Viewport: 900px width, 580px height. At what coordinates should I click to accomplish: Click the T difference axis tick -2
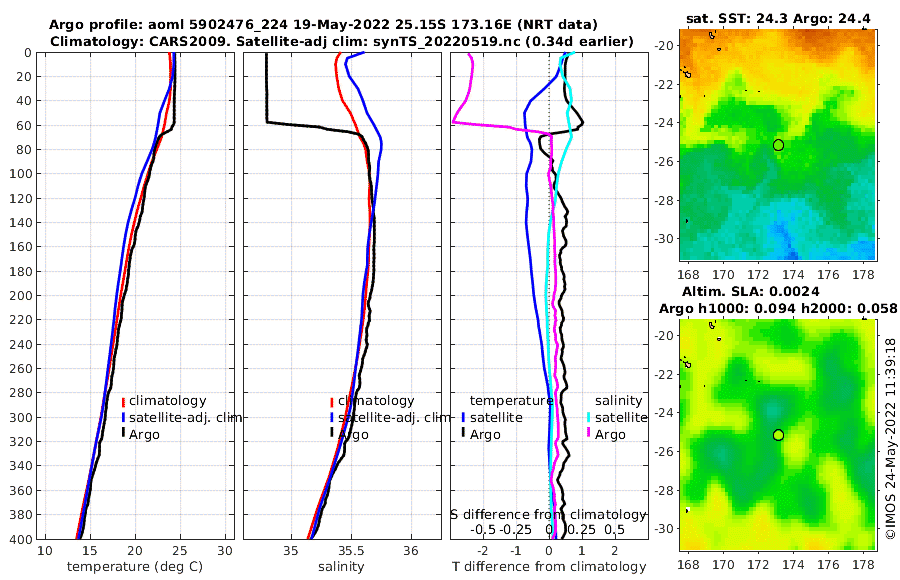pos(483,551)
